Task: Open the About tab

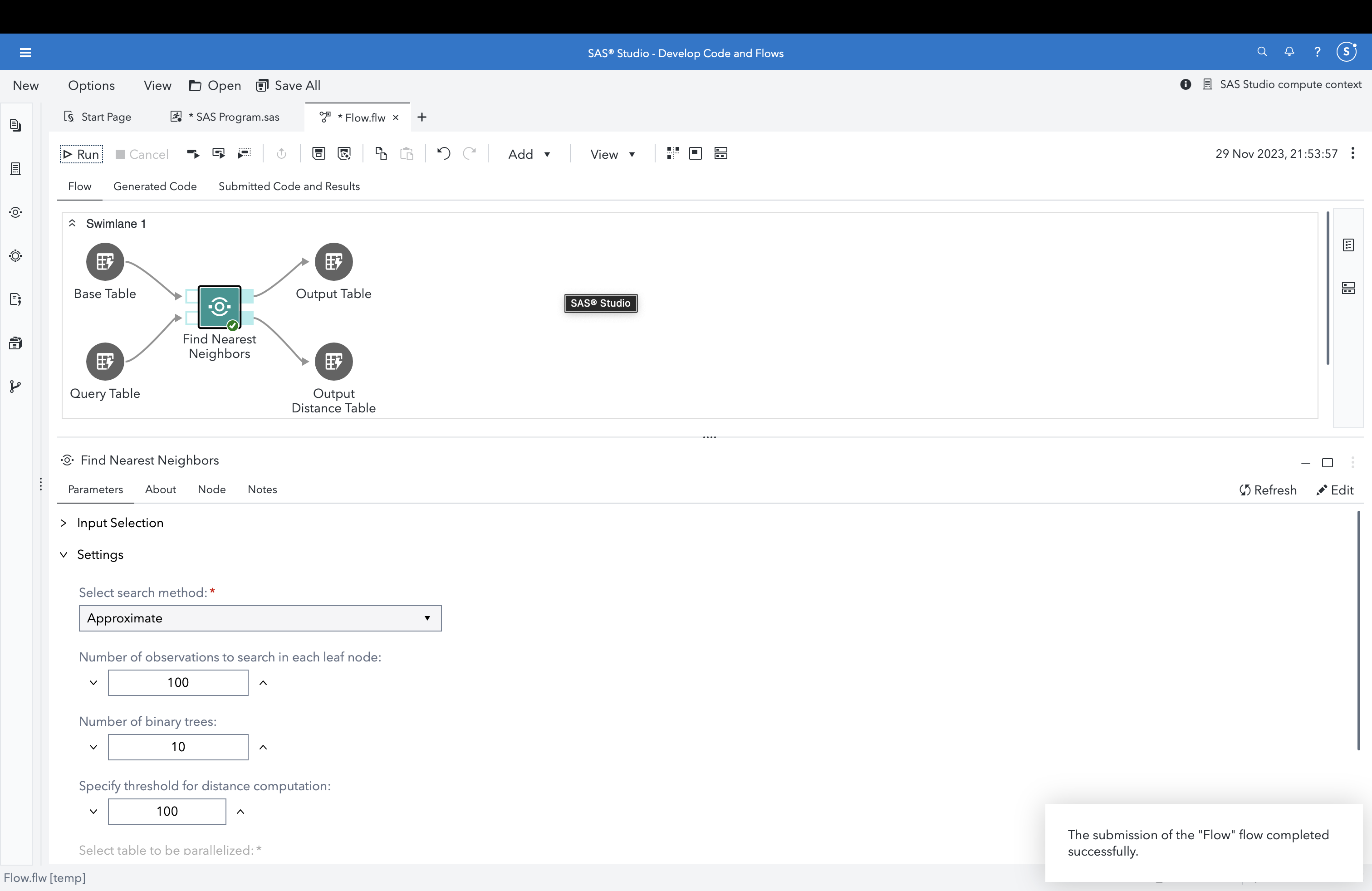Action: (160, 490)
